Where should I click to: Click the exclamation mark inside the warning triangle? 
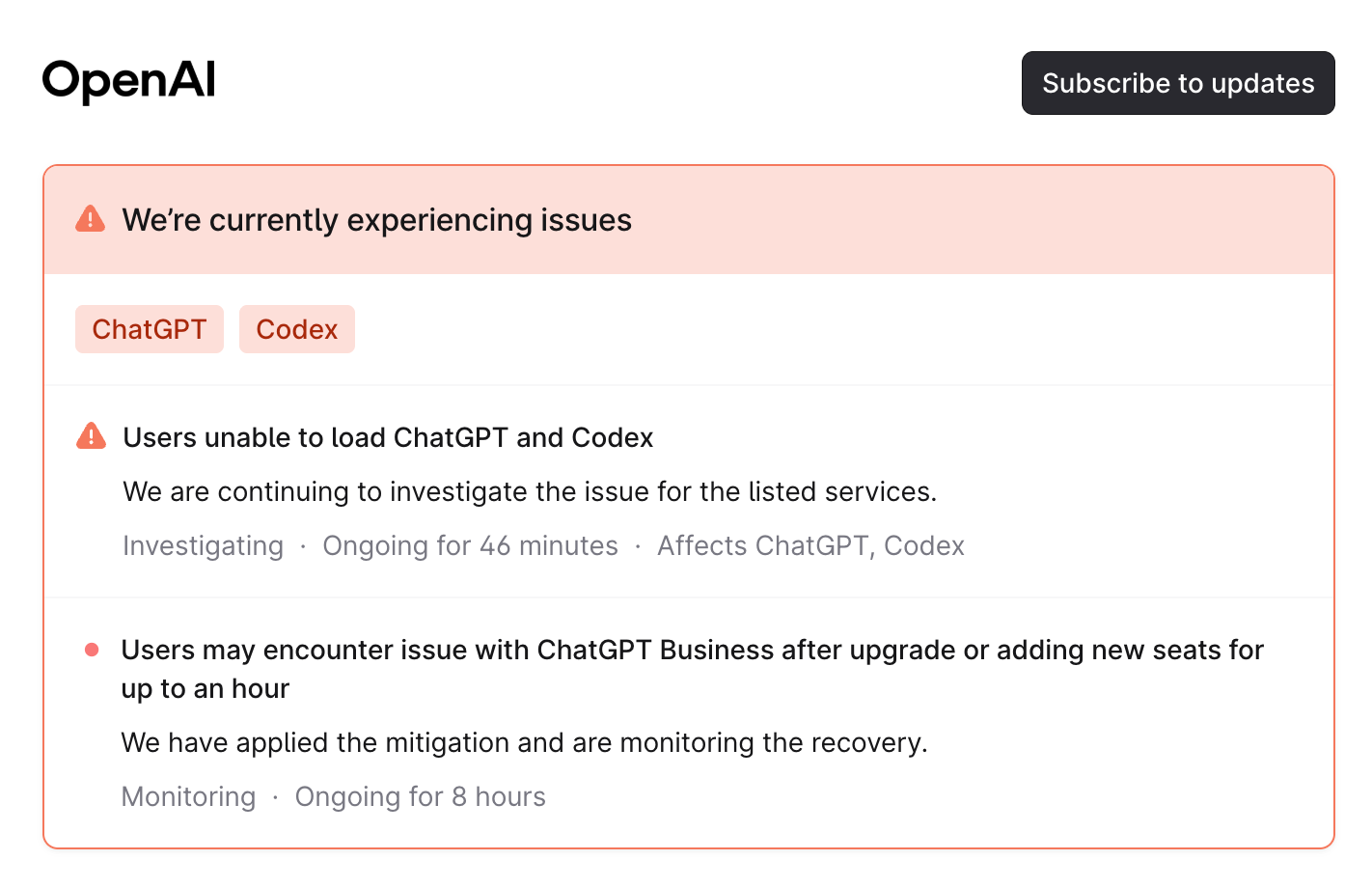[90, 222]
